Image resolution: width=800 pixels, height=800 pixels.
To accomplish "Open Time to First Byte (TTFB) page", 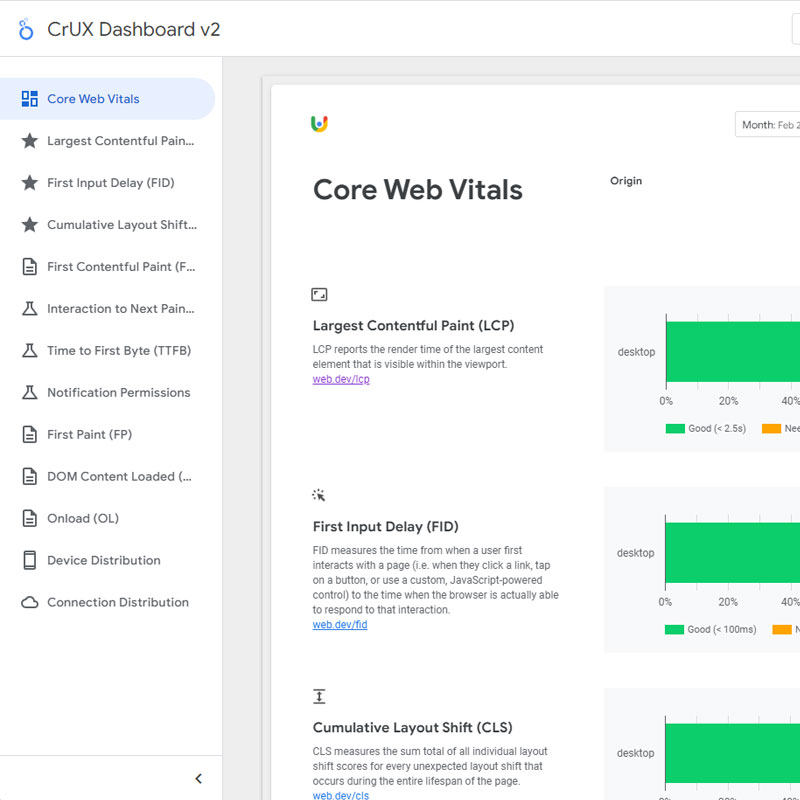I will pyautogui.click(x=107, y=351).
